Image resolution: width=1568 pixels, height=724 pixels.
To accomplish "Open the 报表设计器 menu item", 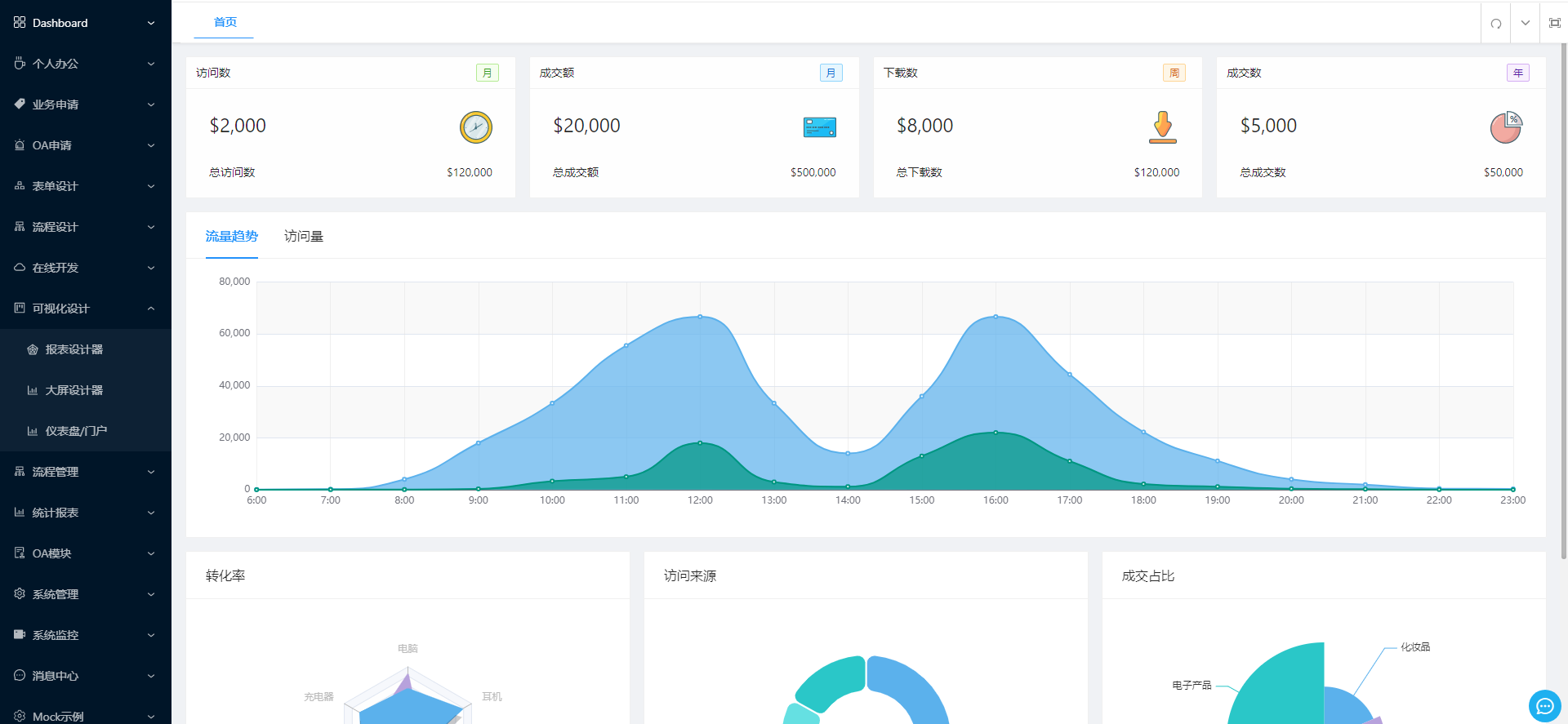I will 86,349.
